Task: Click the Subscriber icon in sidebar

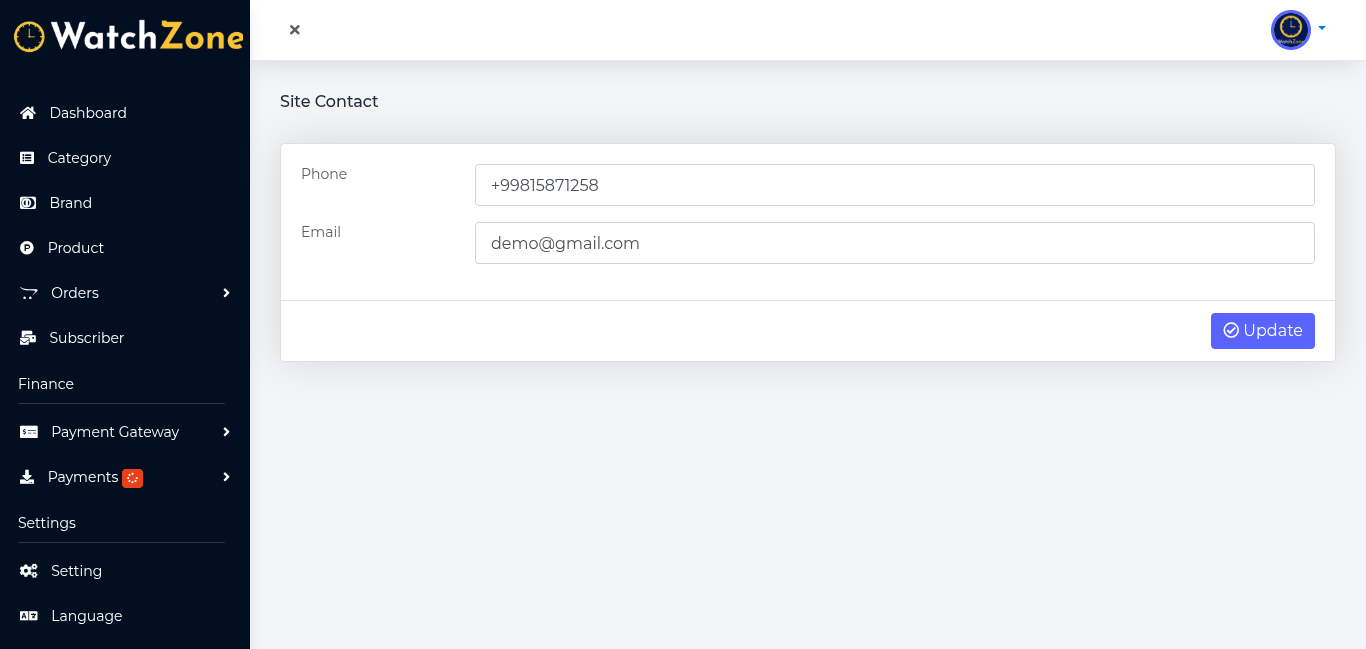Action: 28,338
